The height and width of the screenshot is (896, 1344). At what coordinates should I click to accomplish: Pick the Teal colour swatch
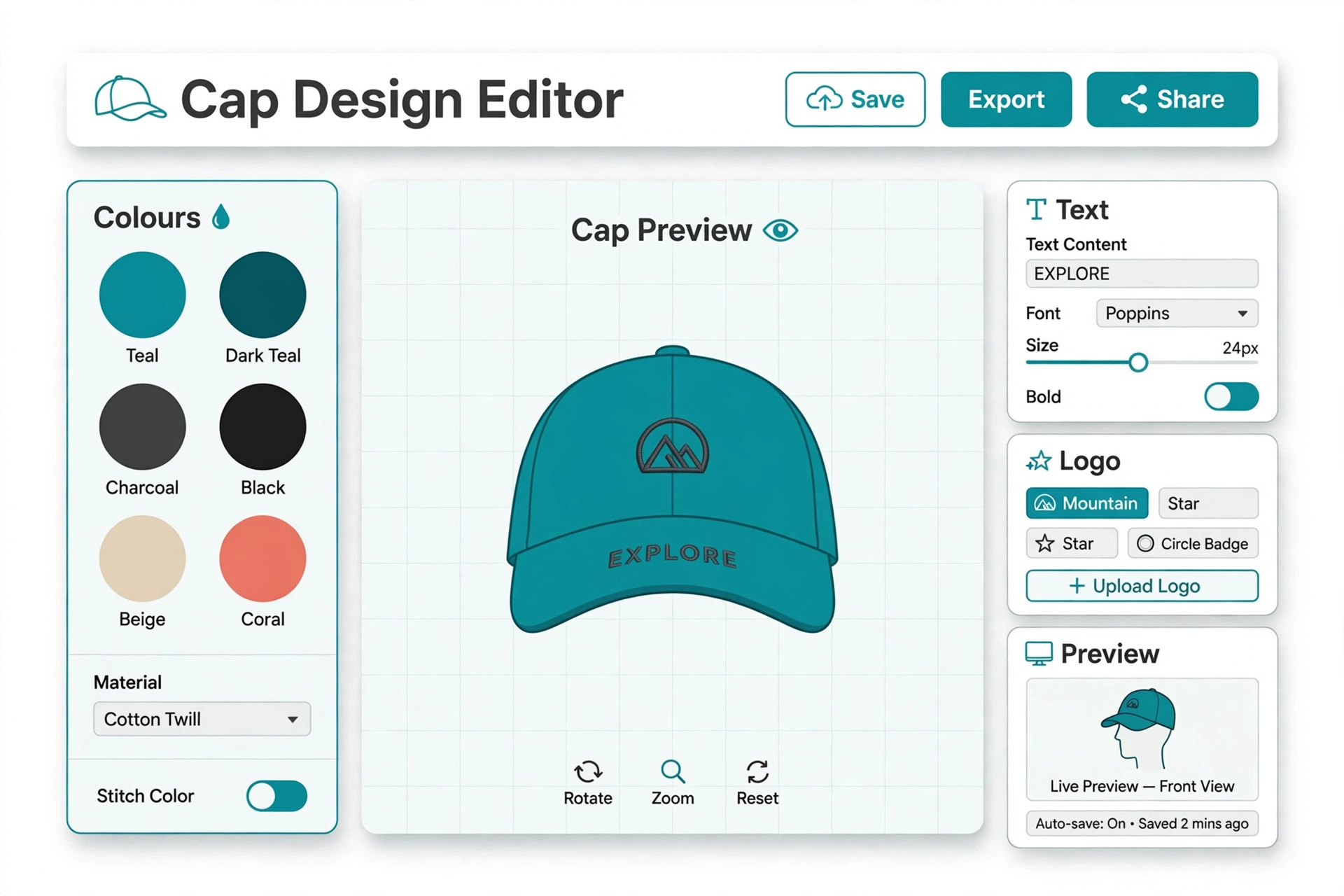click(x=142, y=295)
